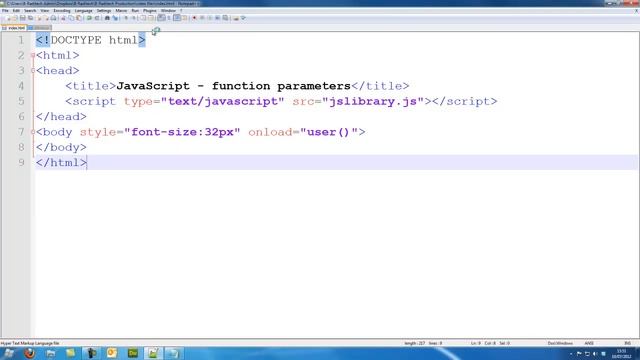Open the Edit menu
The width and height of the screenshot is (640, 360).
pyautogui.click(x=16, y=11)
